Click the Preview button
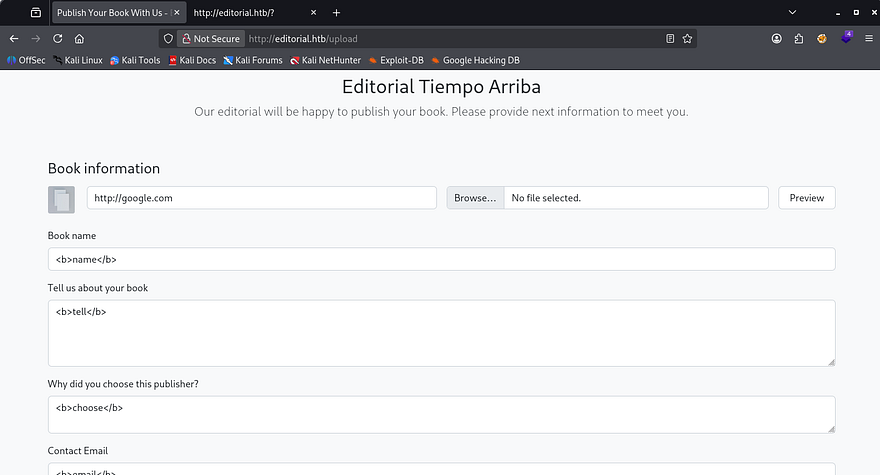This screenshot has height=475, width=880. tap(806, 198)
